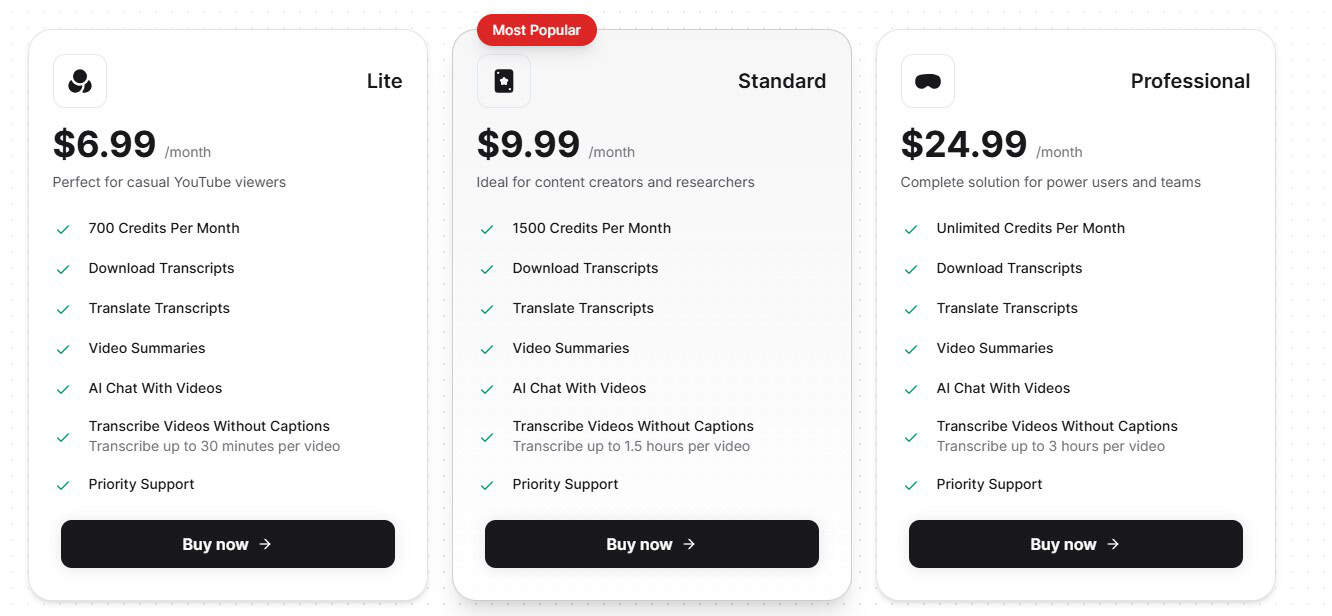Click the checkmark beside Lite Video Summaries
This screenshot has width=1332, height=616.
62,348
